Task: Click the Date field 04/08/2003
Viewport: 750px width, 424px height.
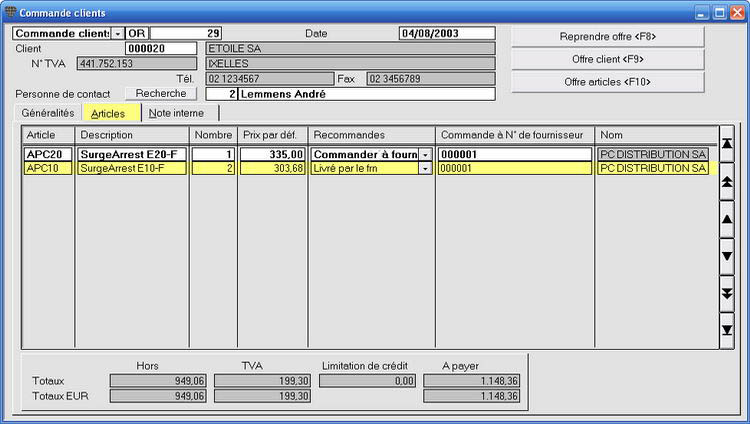Action: [447, 33]
